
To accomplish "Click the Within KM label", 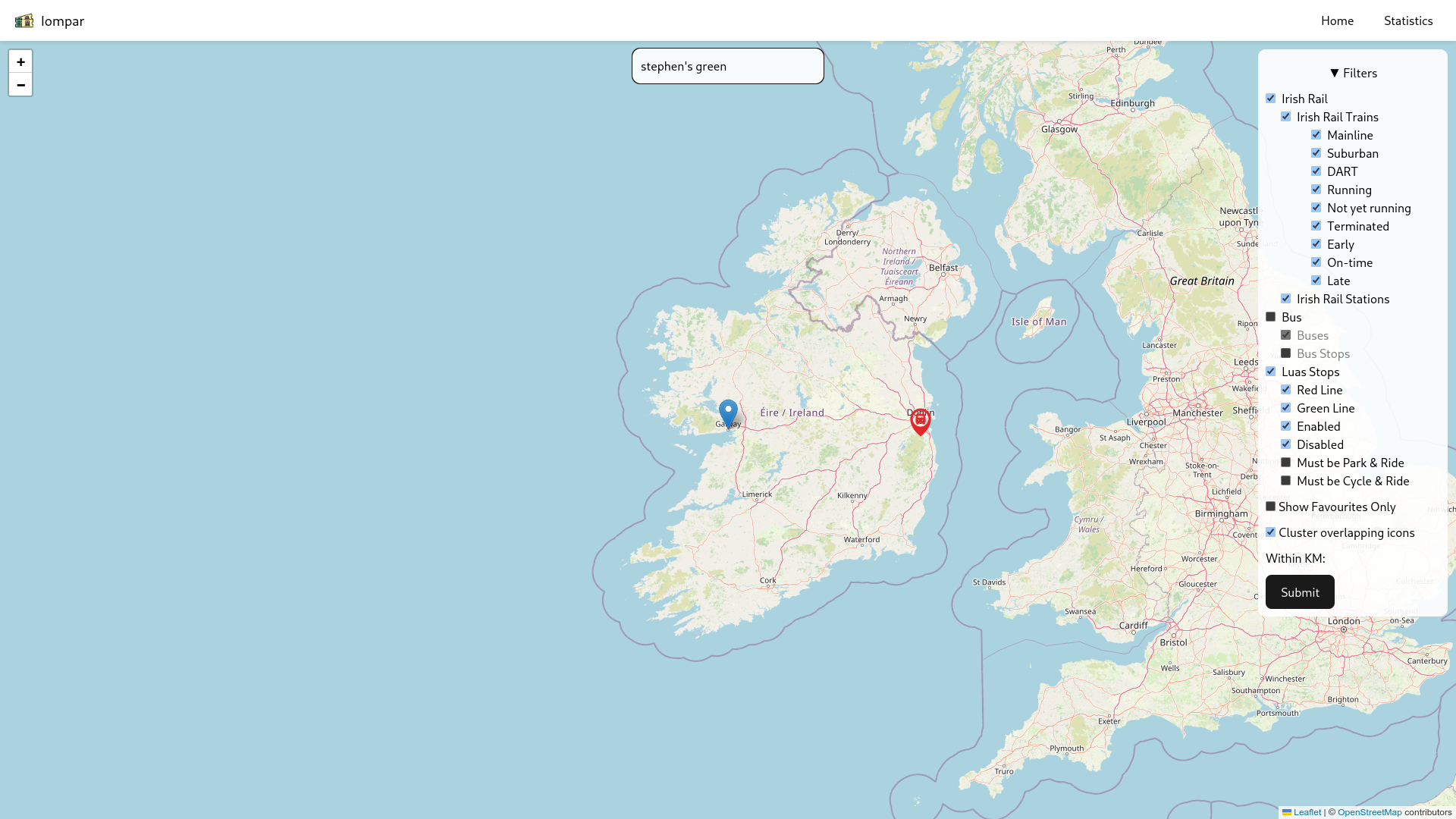I will [x=1295, y=559].
